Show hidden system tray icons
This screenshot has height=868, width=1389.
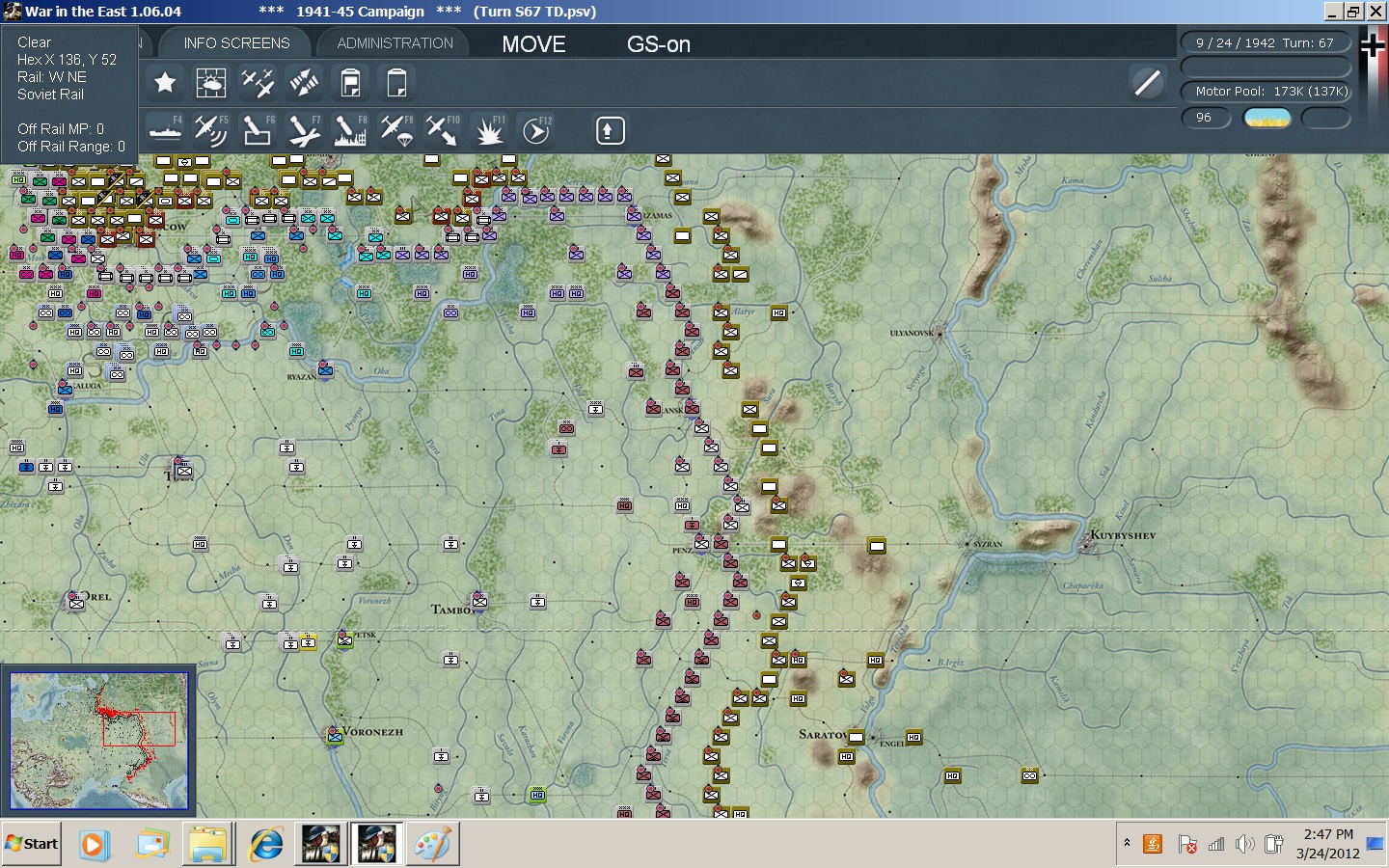pos(1127,843)
